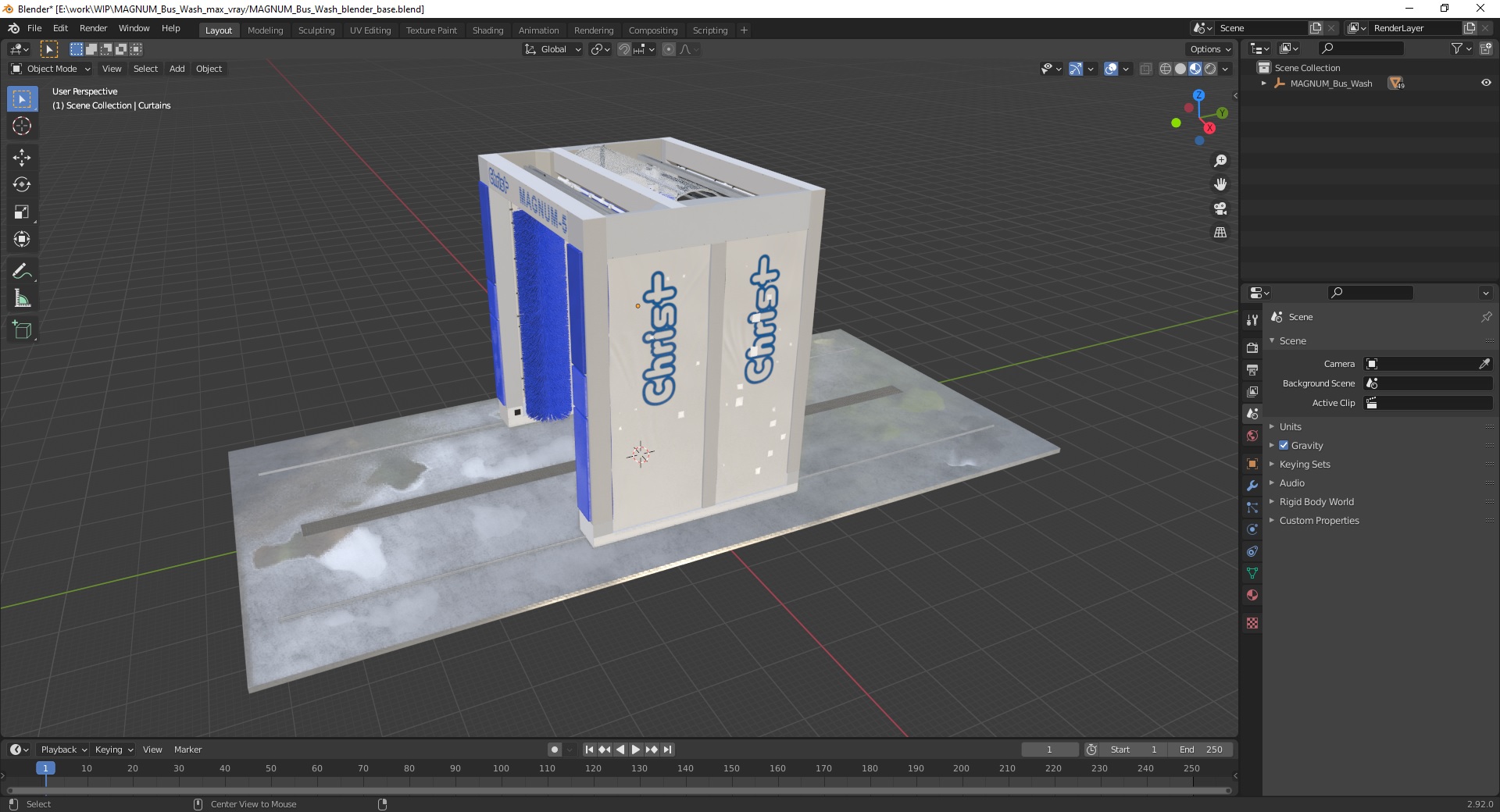Open the Tool properties tab
This screenshot has height=812, width=1500.
tap(1252, 319)
